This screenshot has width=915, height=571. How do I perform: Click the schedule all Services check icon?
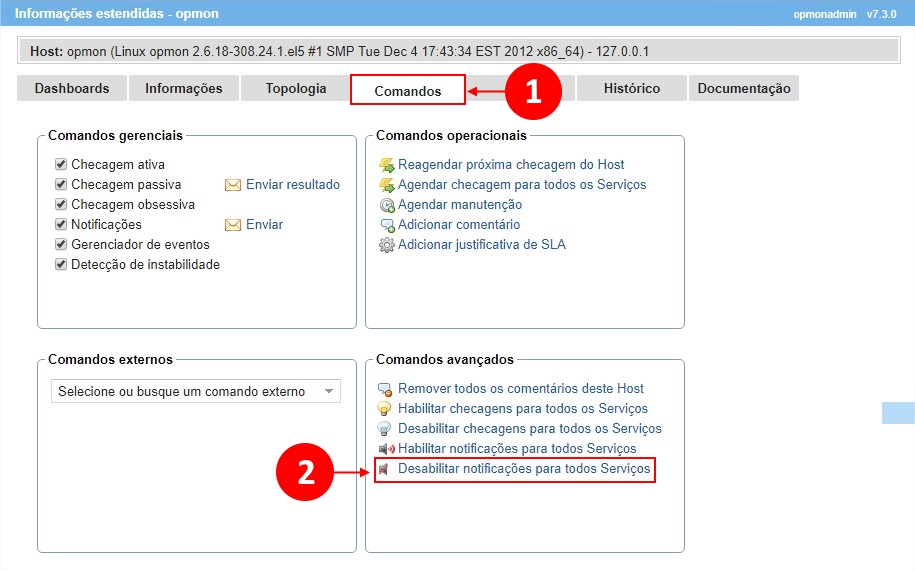tap(387, 185)
